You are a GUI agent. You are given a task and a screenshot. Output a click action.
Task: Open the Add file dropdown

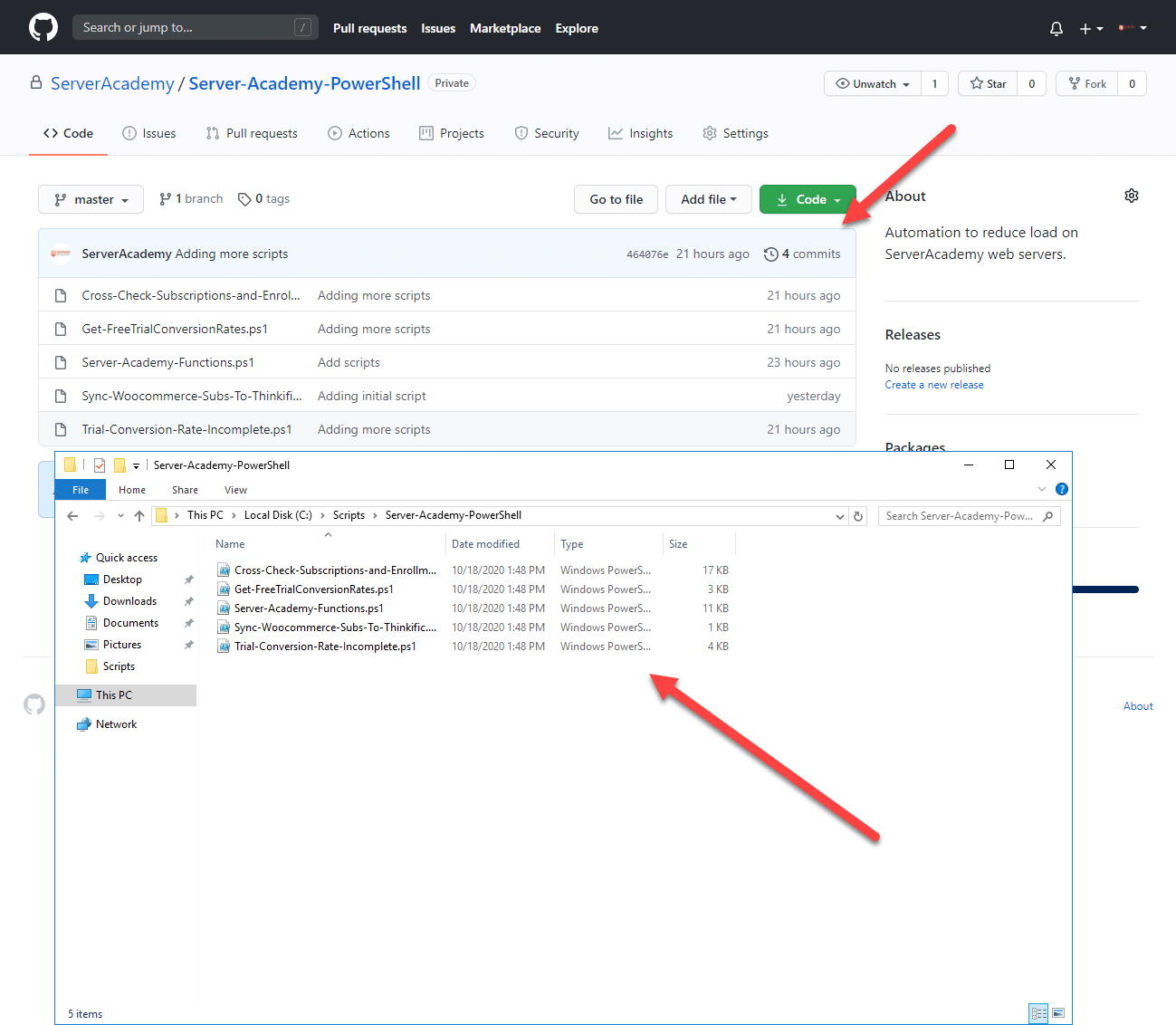coord(709,199)
